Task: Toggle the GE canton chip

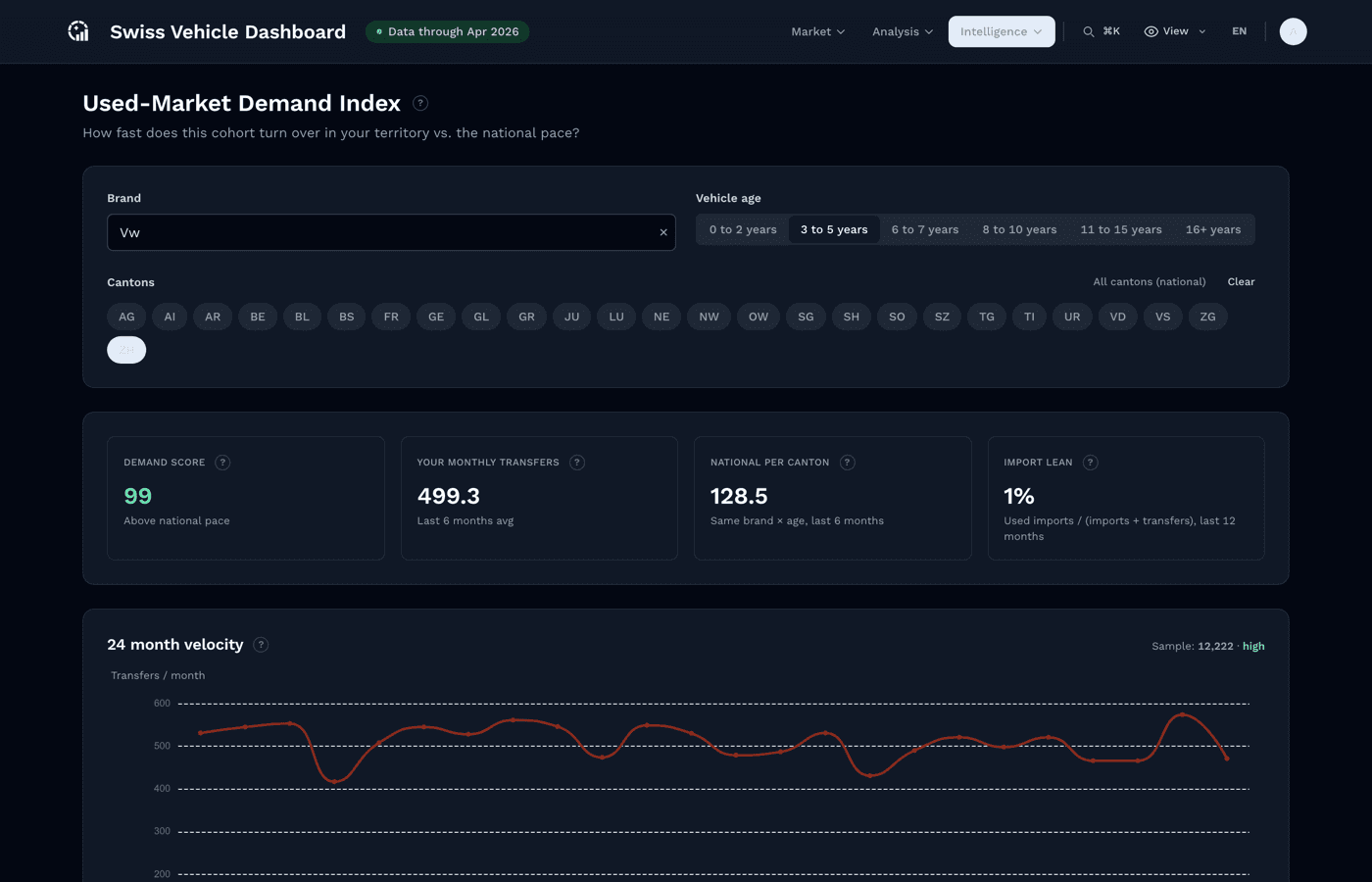Action: [436, 317]
